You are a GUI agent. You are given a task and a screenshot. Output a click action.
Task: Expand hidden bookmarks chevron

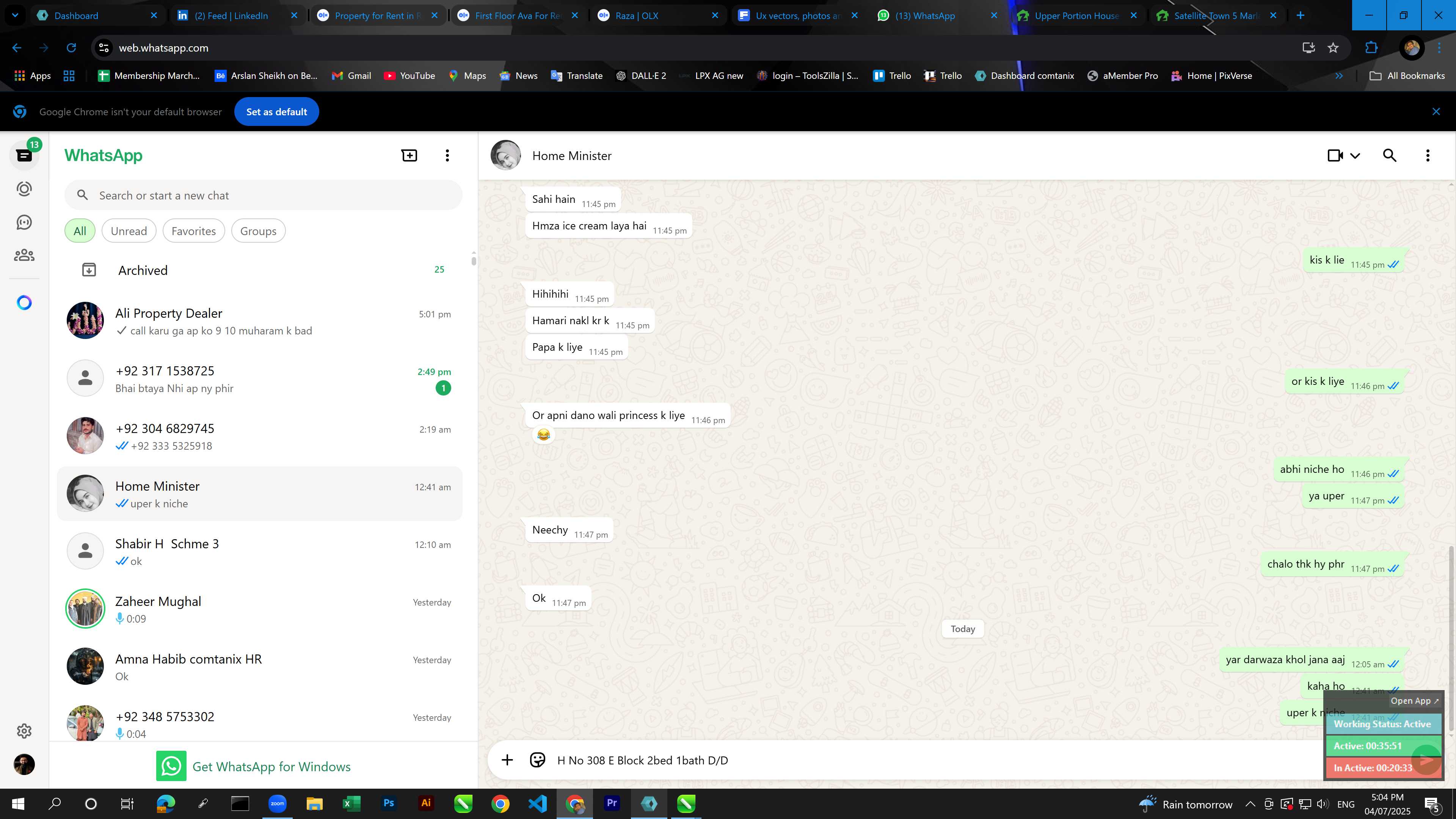[x=1339, y=76]
